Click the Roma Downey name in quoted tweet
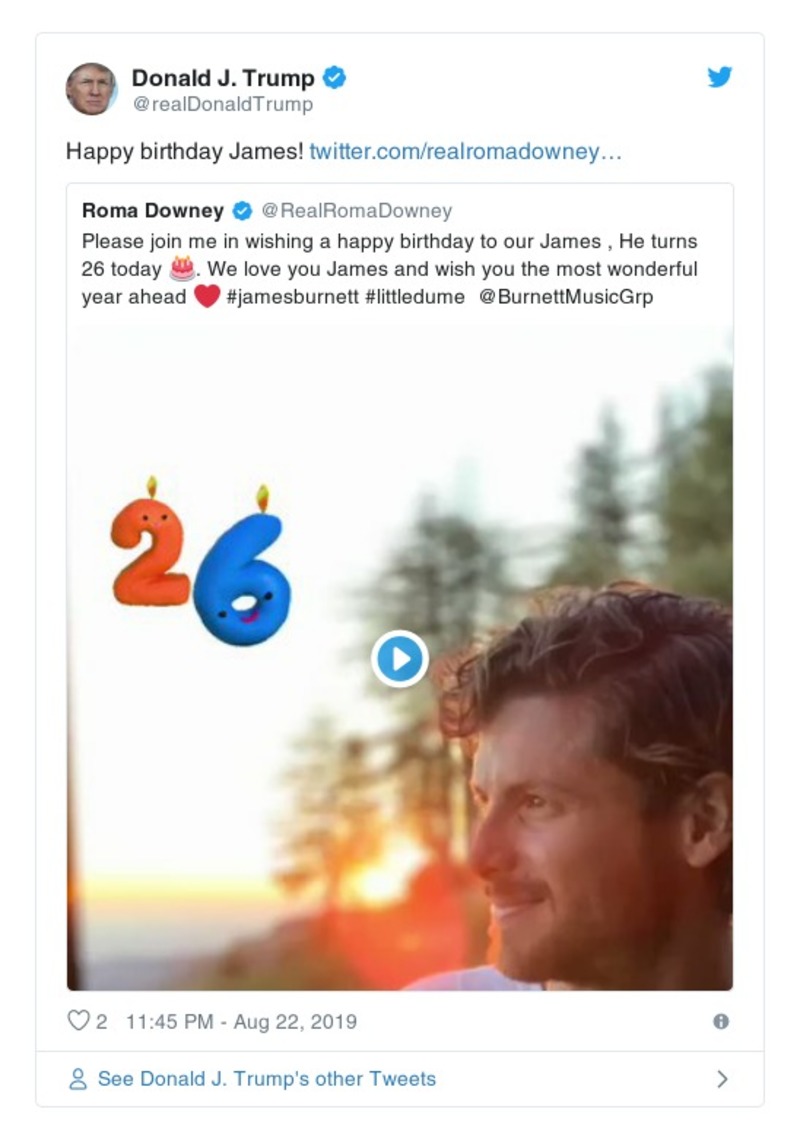The image size is (800, 1144). pos(153,211)
